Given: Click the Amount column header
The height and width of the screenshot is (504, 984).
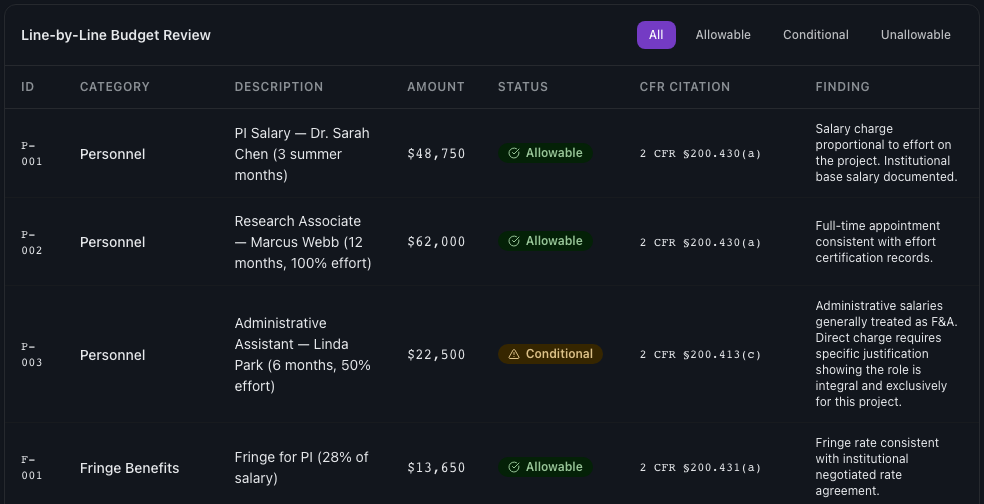Looking at the screenshot, I should (x=436, y=87).
